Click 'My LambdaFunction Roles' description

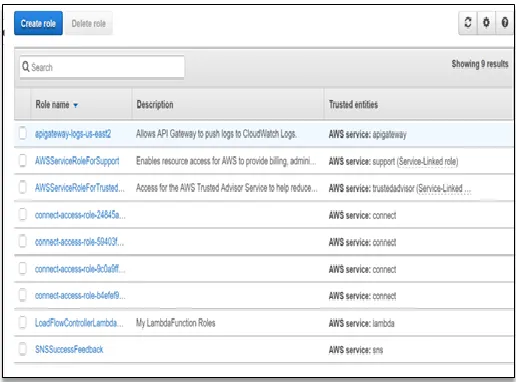(x=176, y=323)
